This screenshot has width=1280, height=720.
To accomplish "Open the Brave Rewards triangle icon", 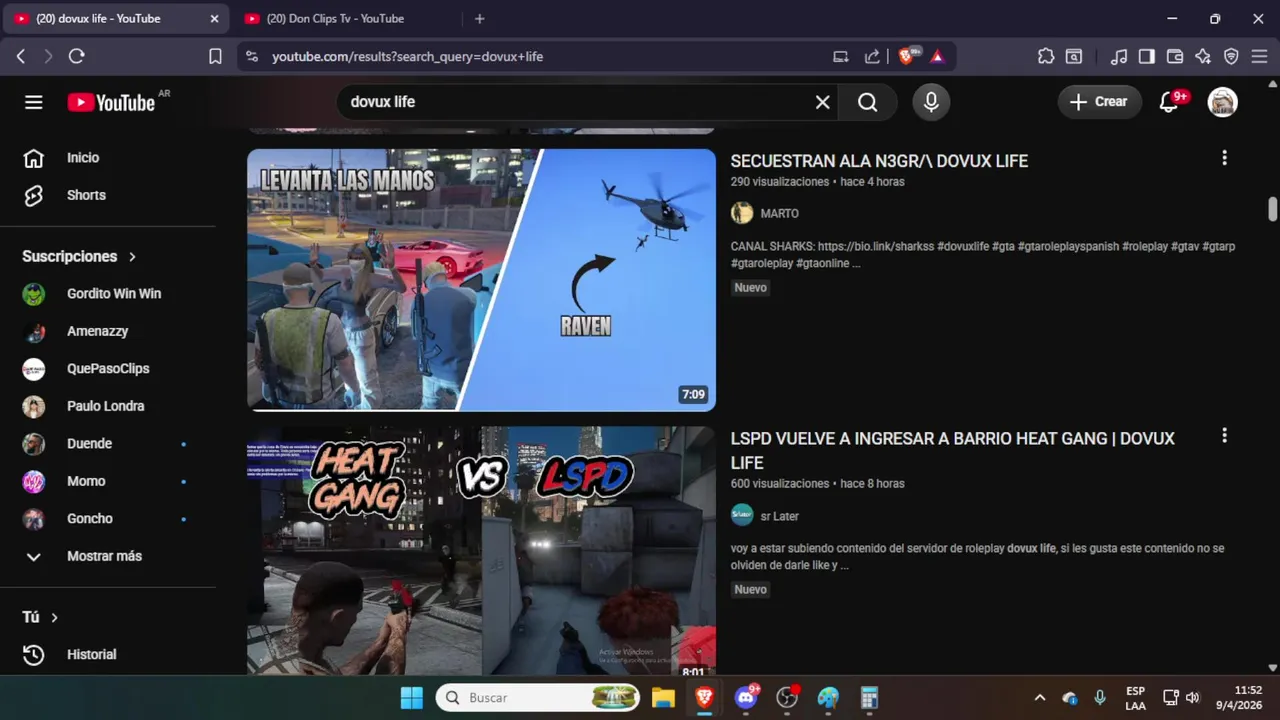I will [937, 57].
